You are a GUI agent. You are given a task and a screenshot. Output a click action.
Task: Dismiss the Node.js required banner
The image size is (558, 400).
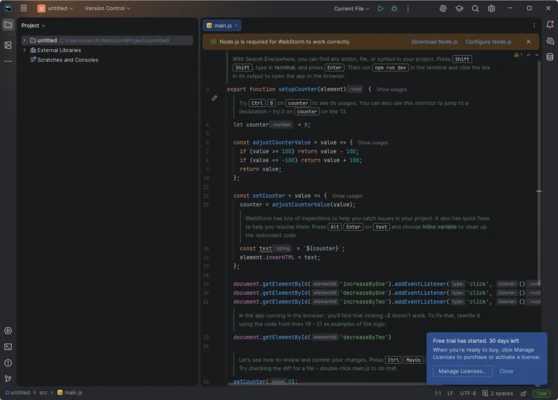pos(528,42)
